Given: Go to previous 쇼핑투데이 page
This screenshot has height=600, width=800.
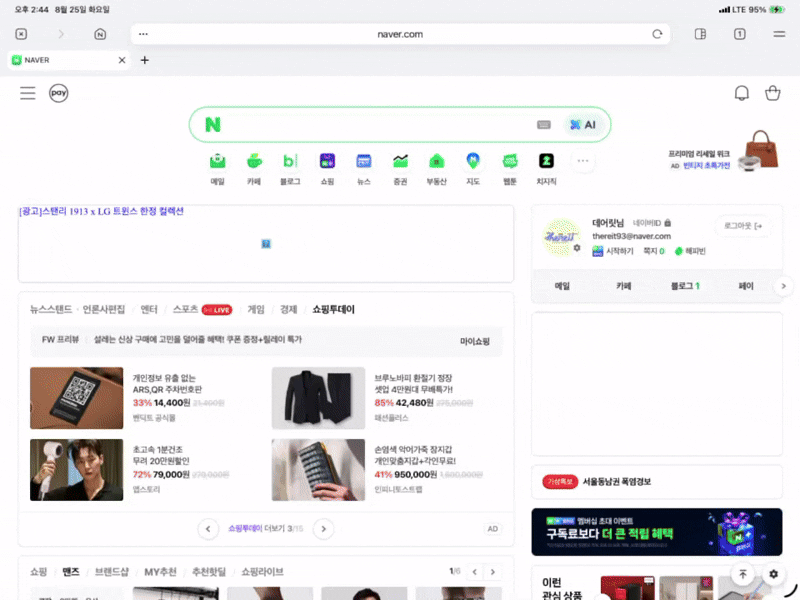Looking at the screenshot, I should point(208,529).
